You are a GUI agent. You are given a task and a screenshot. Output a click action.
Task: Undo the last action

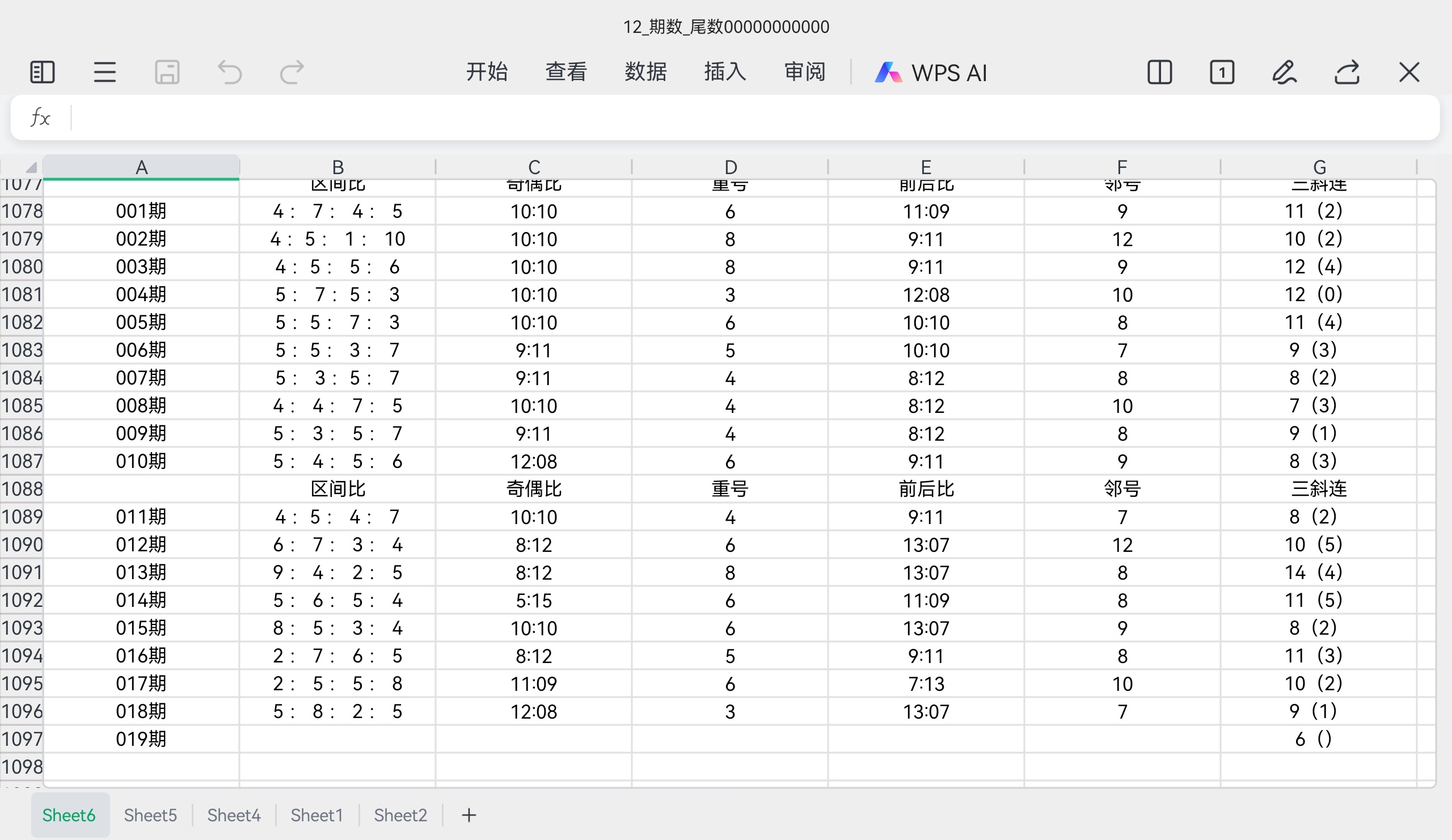[229, 73]
